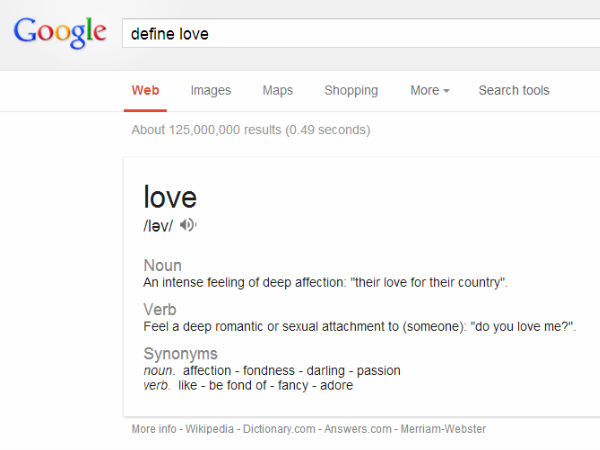
Task: Follow the Merriam-Webster link
Action: (443, 429)
